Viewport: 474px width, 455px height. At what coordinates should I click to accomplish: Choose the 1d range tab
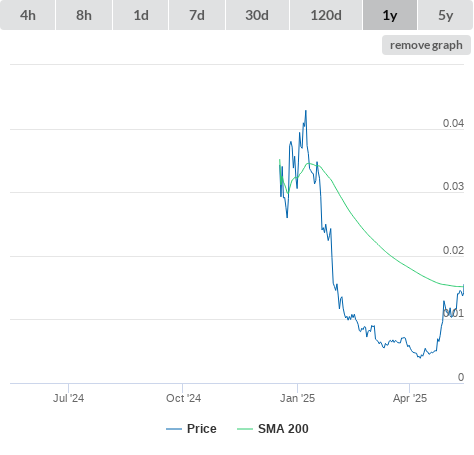pyautogui.click(x=141, y=15)
